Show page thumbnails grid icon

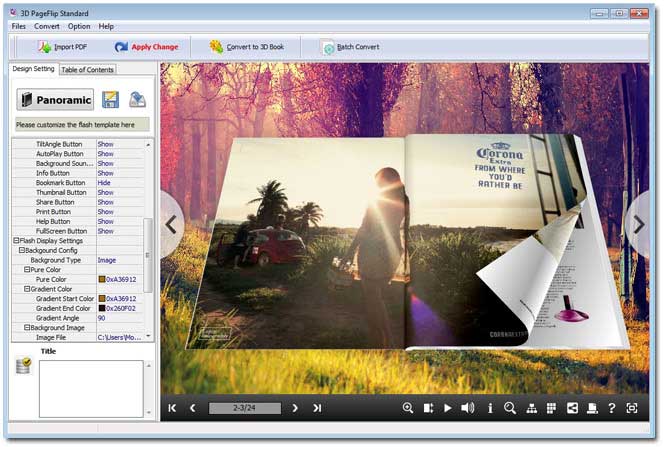point(552,408)
